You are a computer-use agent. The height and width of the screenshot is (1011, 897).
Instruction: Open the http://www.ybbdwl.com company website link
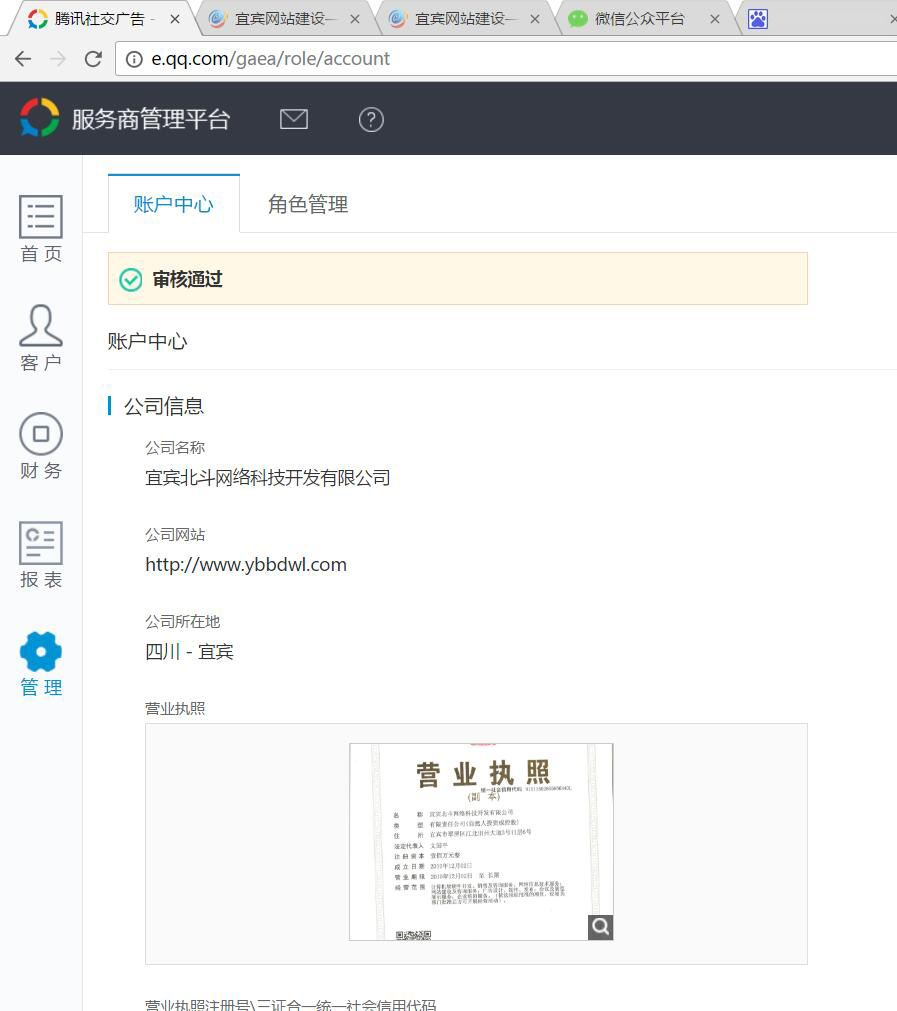(x=245, y=564)
